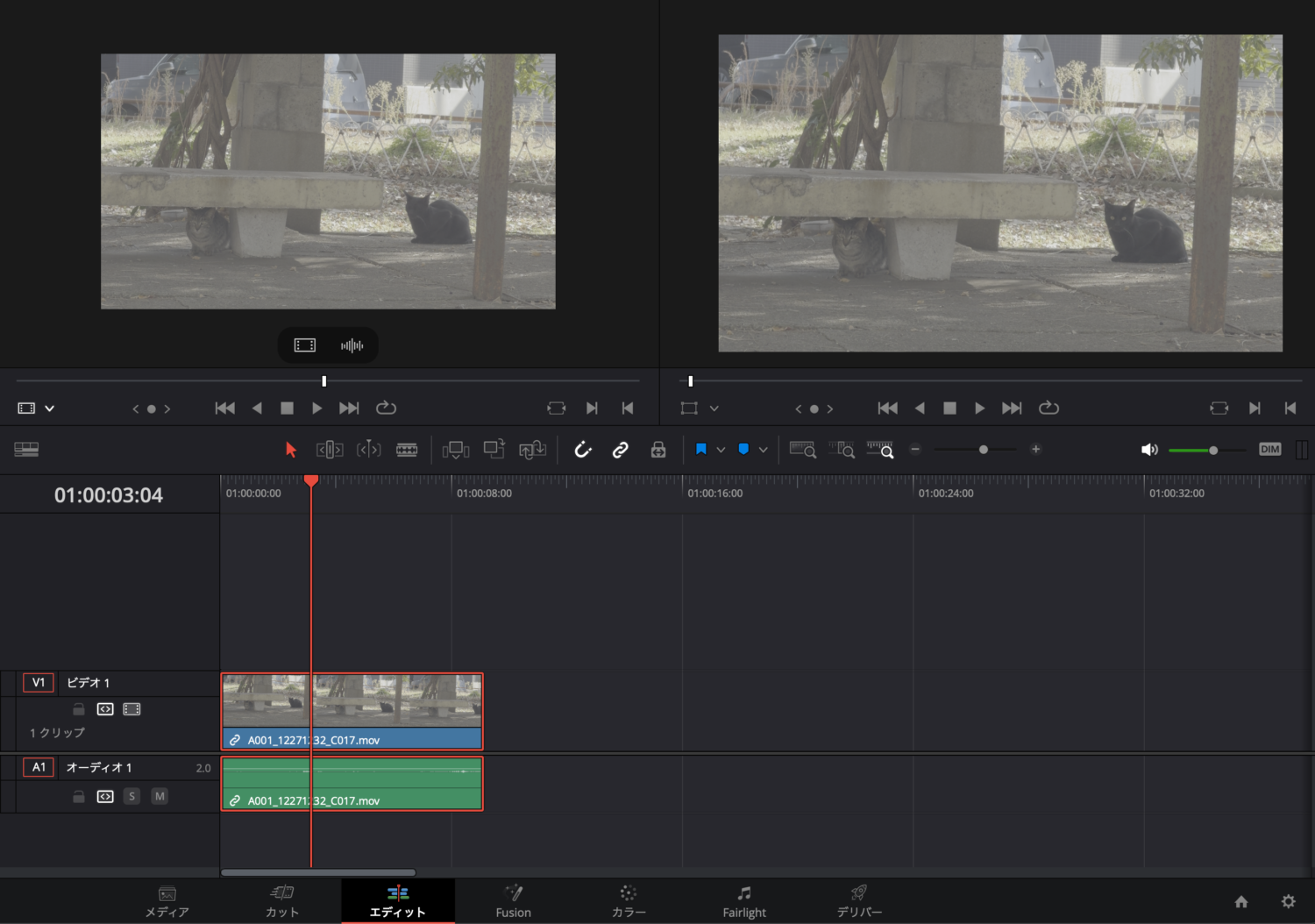Image resolution: width=1315 pixels, height=924 pixels.
Task: Click the Insert Clip icon
Action: click(456, 450)
